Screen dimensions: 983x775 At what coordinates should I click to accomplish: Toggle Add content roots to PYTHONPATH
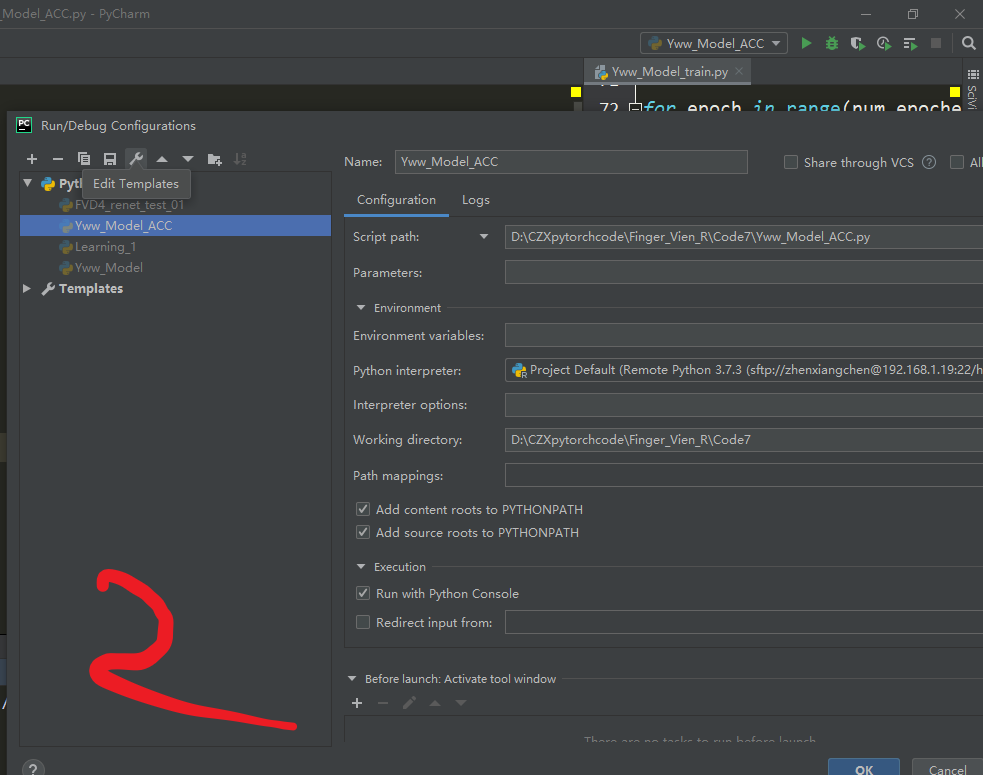[x=363, y=509]
